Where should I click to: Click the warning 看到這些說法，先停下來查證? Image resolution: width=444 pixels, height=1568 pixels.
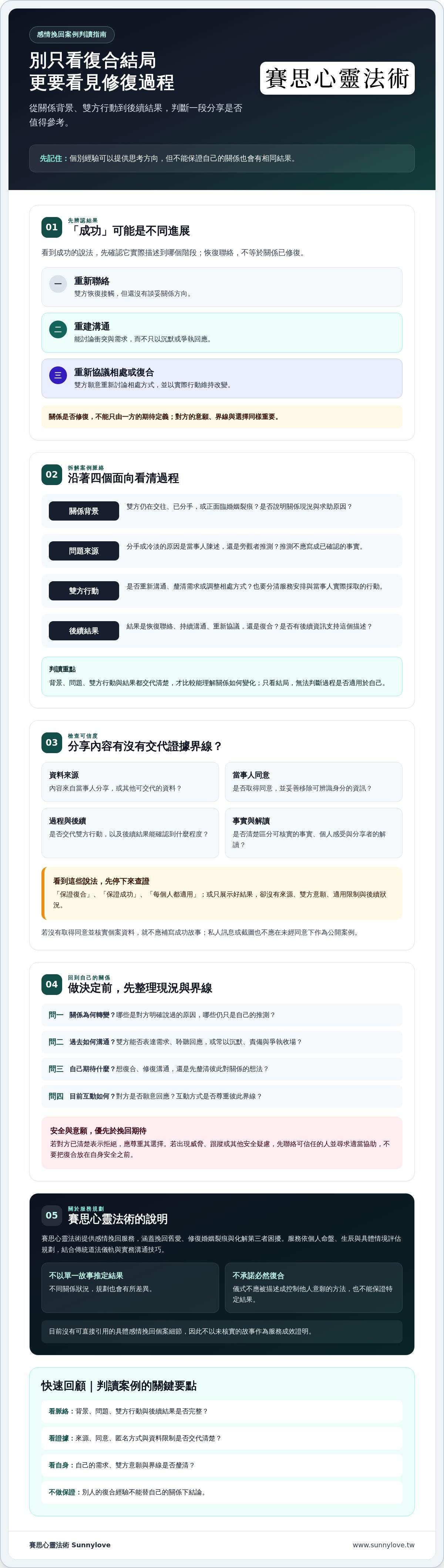click(x=222, y=893)
